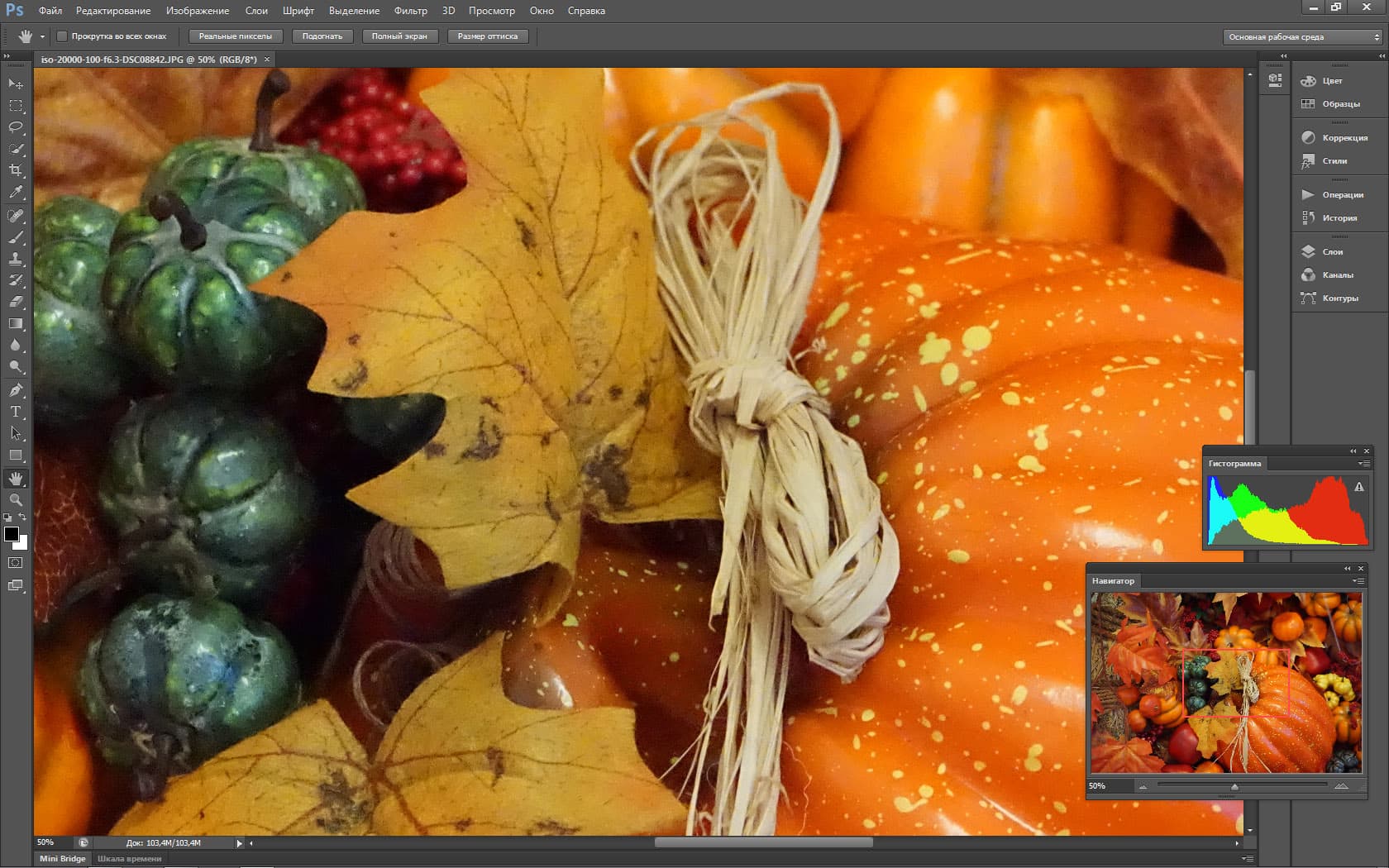Open the Изображение menu
The image size is (1389, 868).
198,11
